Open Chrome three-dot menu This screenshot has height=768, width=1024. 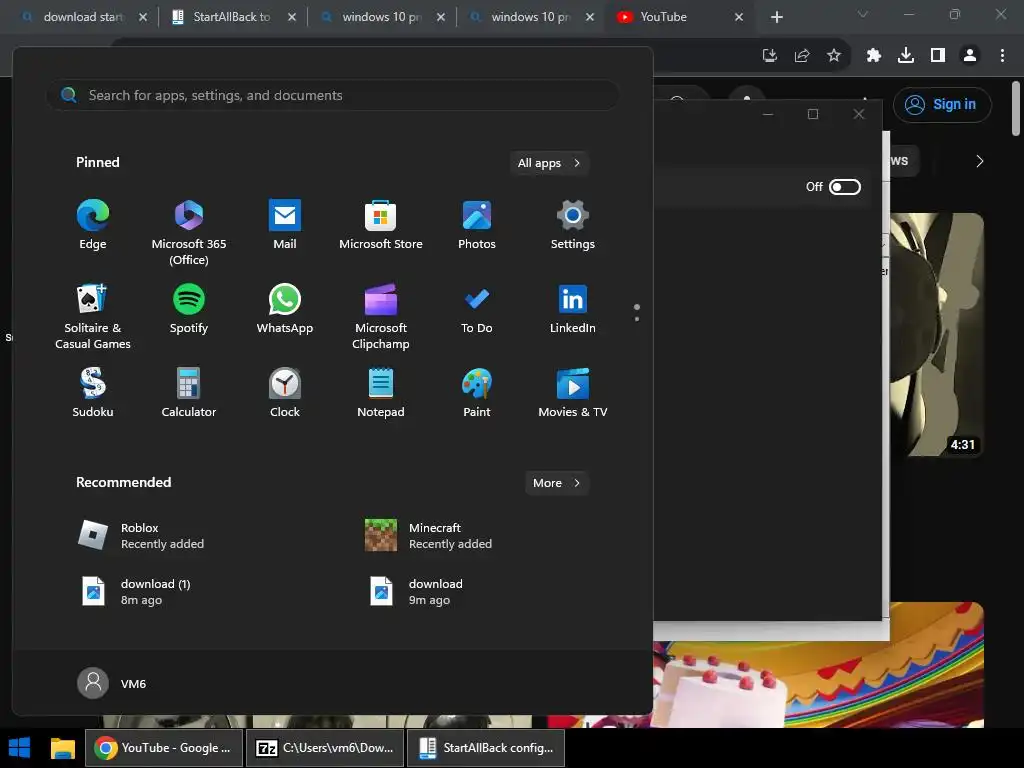[x=1002, y=56]
